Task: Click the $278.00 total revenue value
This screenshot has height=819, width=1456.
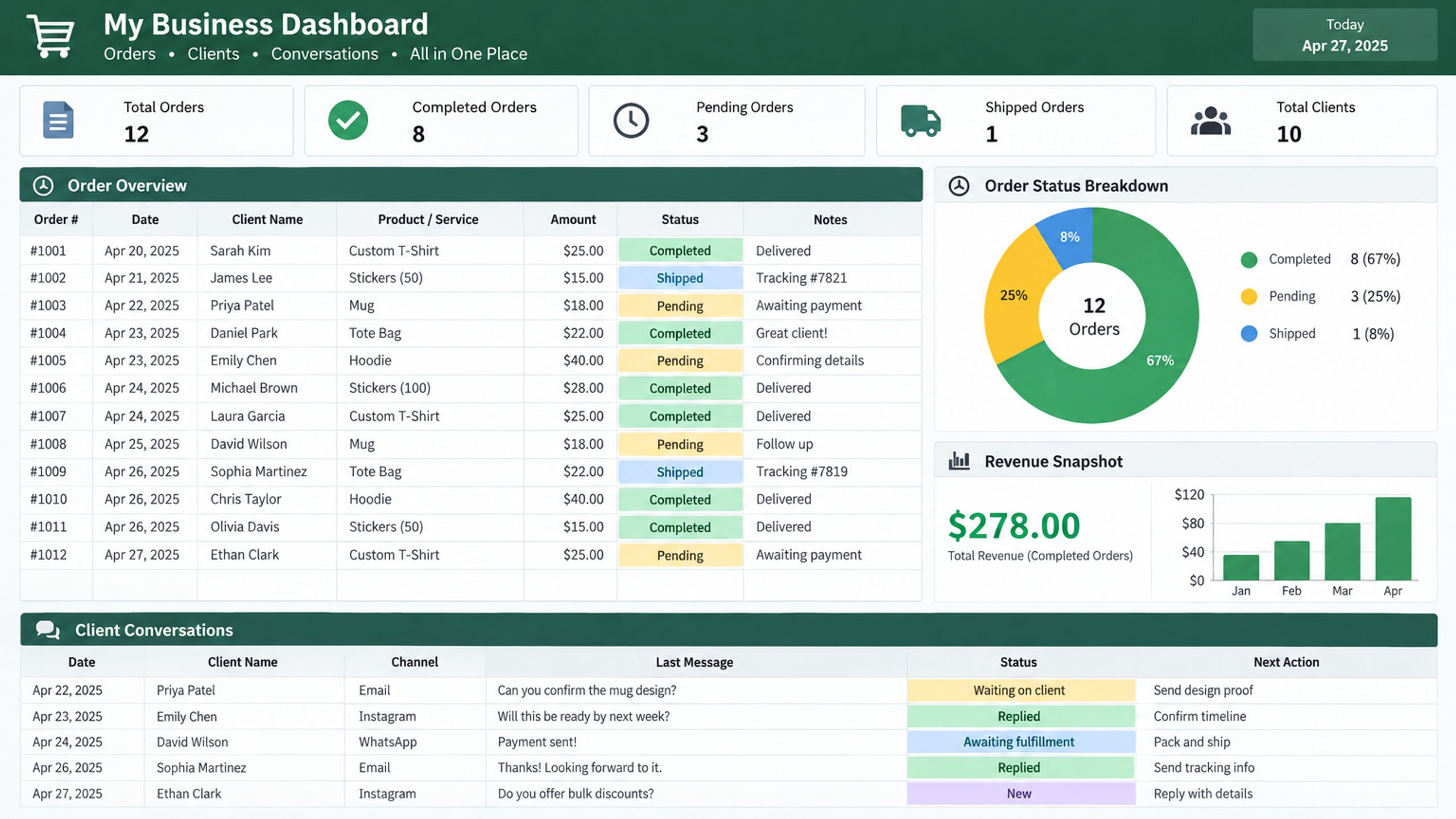Action: (x=1014, y=526)
